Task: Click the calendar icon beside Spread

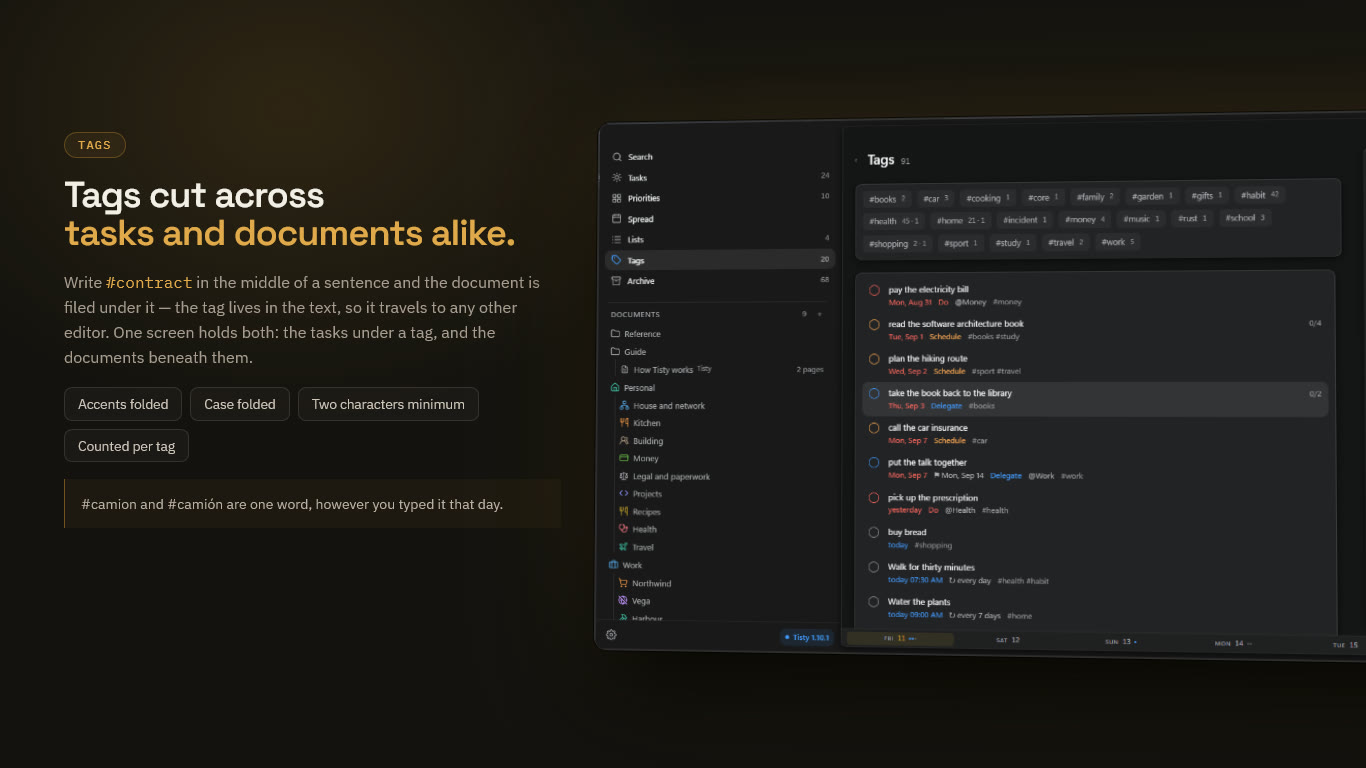Action: [x=617, y=219]
